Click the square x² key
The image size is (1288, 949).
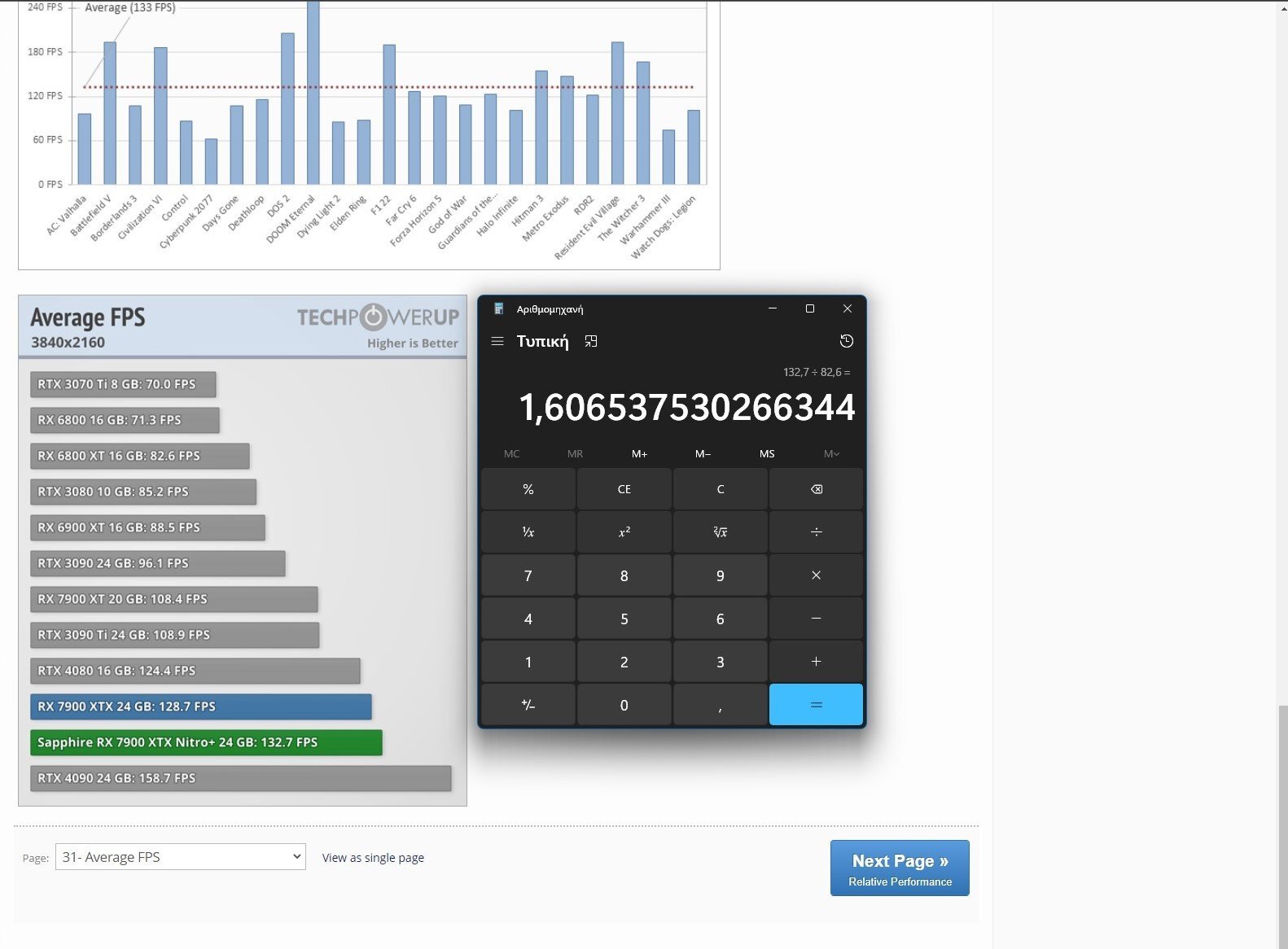pyautogui.click(x=624, y=532)
